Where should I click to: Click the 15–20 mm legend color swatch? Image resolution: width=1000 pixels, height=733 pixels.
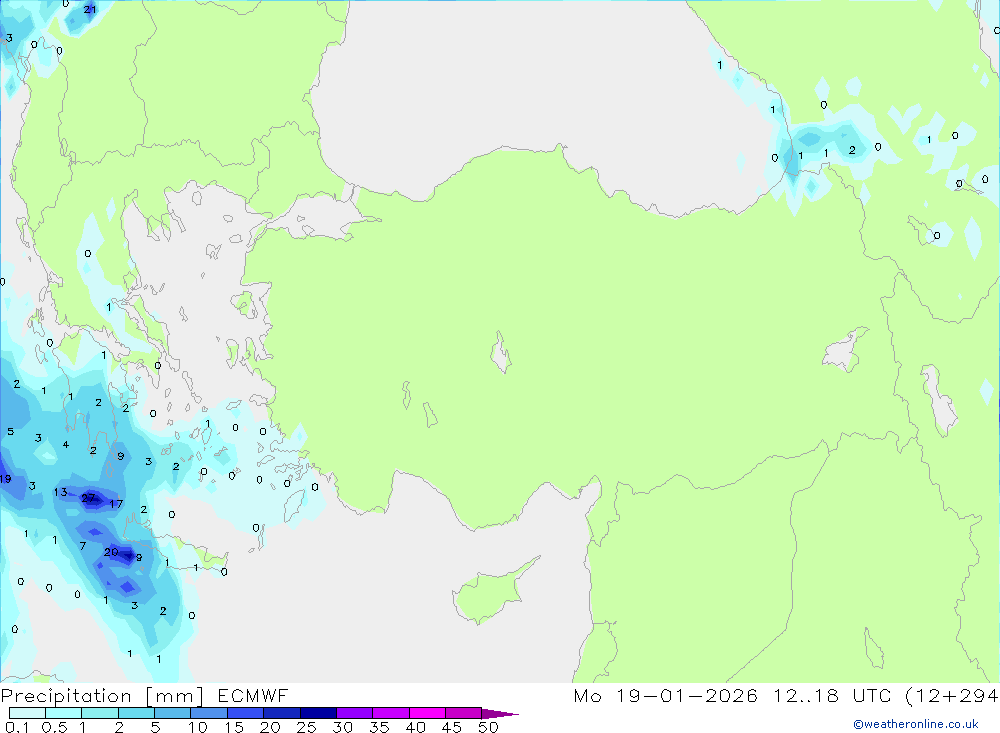(246, 713)
